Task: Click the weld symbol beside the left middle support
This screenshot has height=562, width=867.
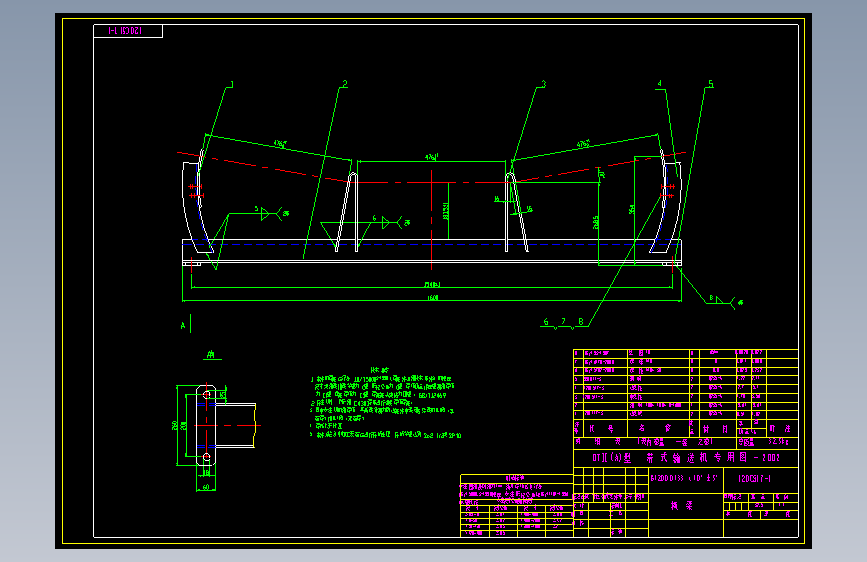Action: click(391, 222)
